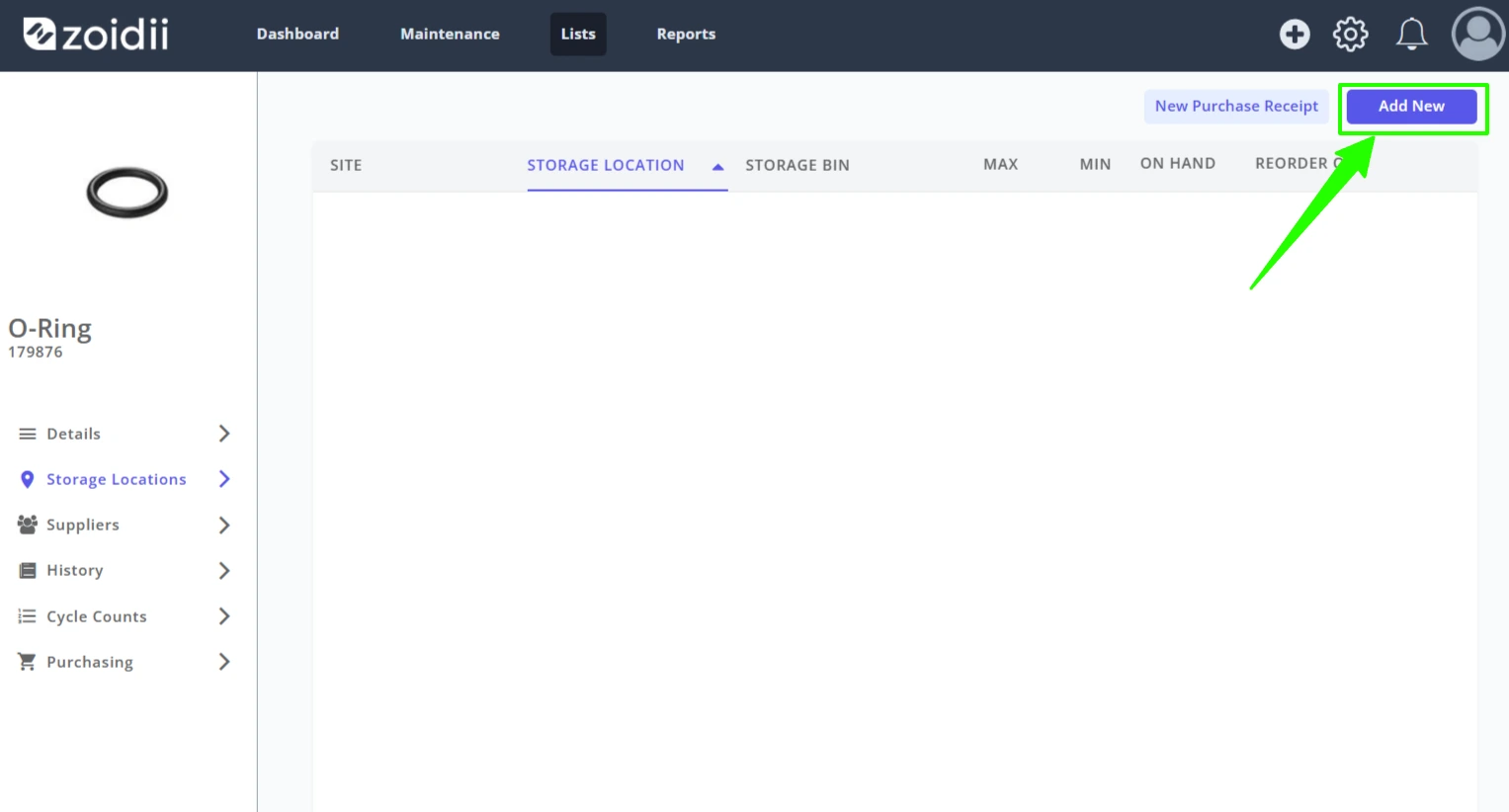Click the Add New button
The image size is (1509, 812).
click(x=1411, y=107)
